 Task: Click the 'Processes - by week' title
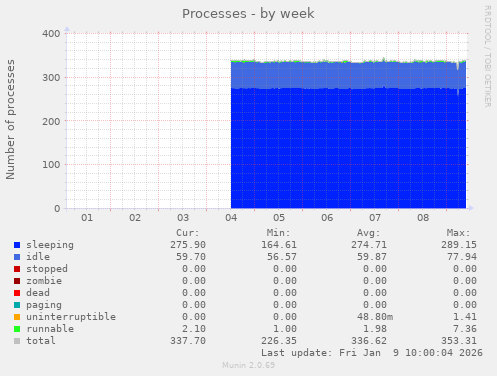(248, 14)
